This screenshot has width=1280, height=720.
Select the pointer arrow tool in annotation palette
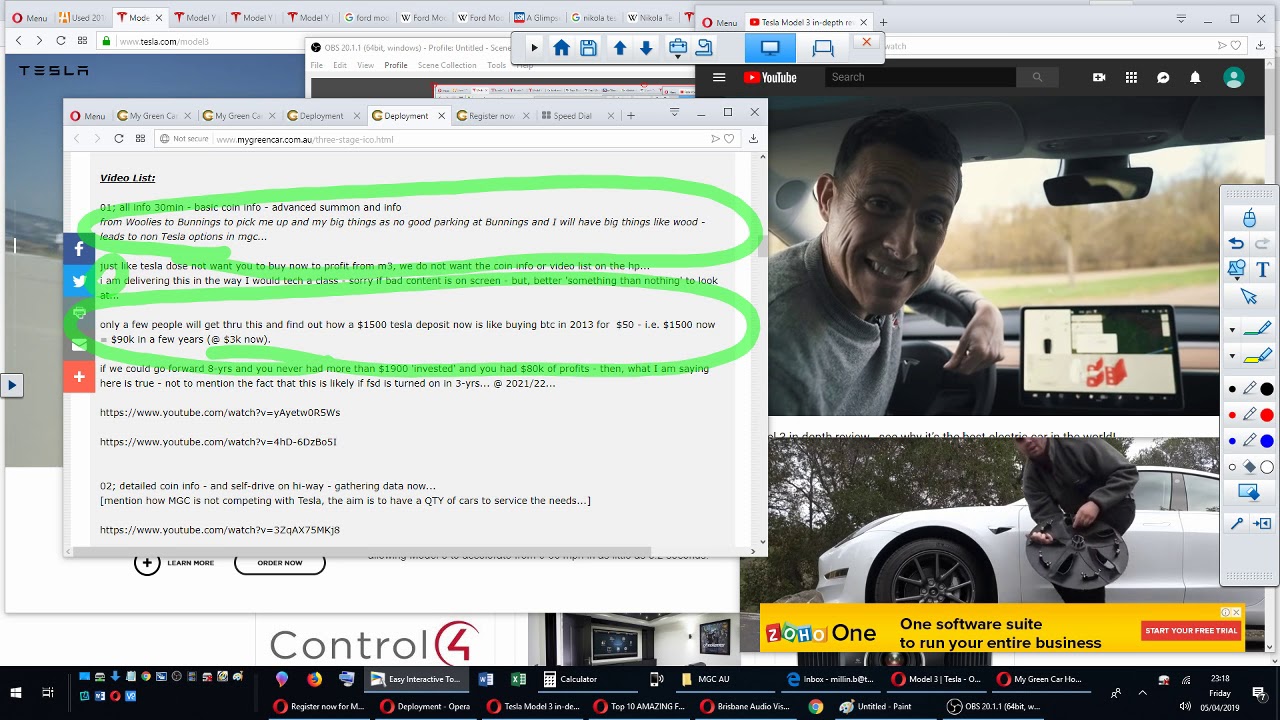(x=1249, y=296)
